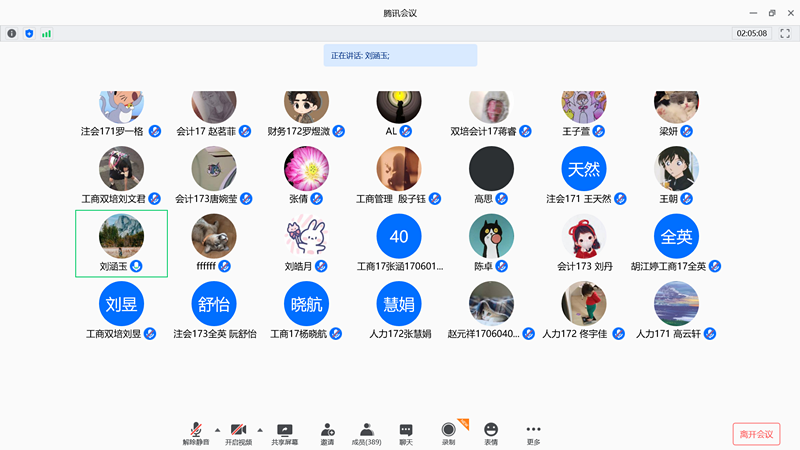Screen dimensions: 800x450
Task: Show meeting info via top-left info icon
Action: coord(12,33)
